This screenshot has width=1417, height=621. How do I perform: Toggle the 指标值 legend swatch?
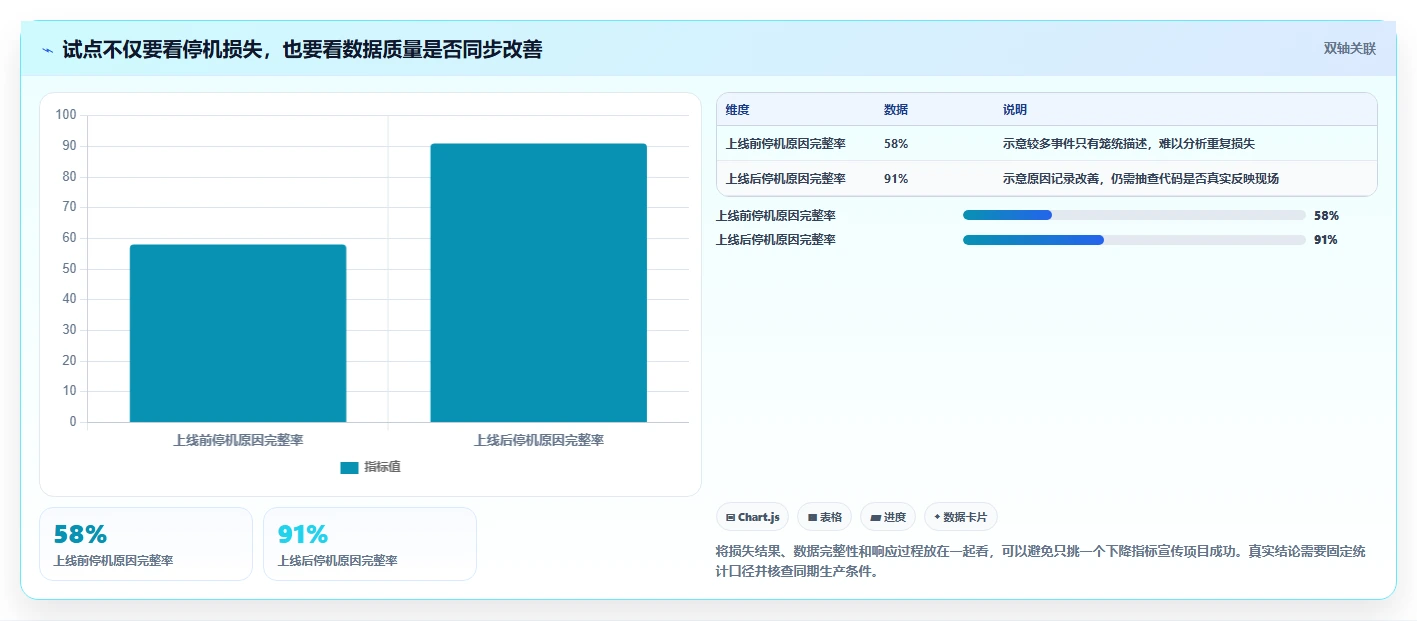349,467
